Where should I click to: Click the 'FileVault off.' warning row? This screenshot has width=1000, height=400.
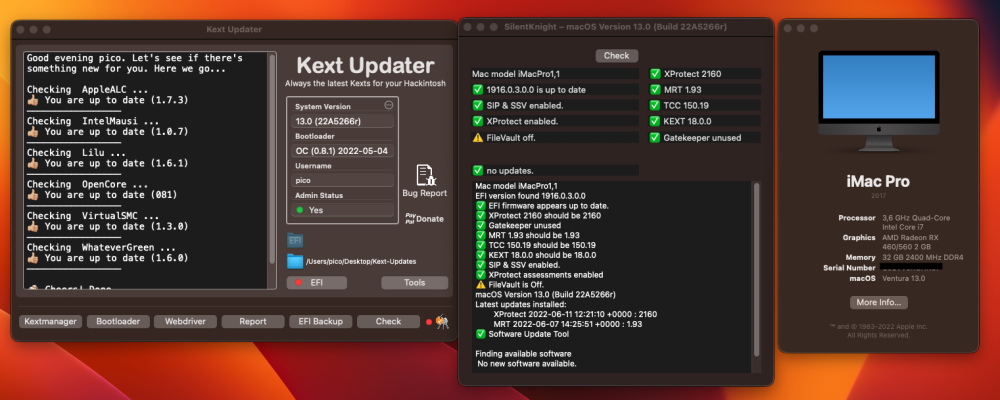click(x=555, y=137)
